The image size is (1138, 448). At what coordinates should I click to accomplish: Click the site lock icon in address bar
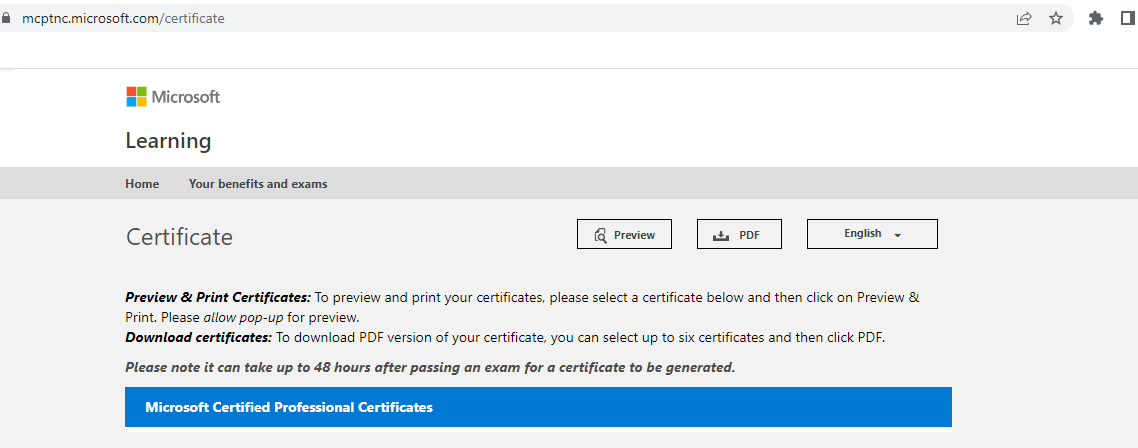tap(7, 19)
